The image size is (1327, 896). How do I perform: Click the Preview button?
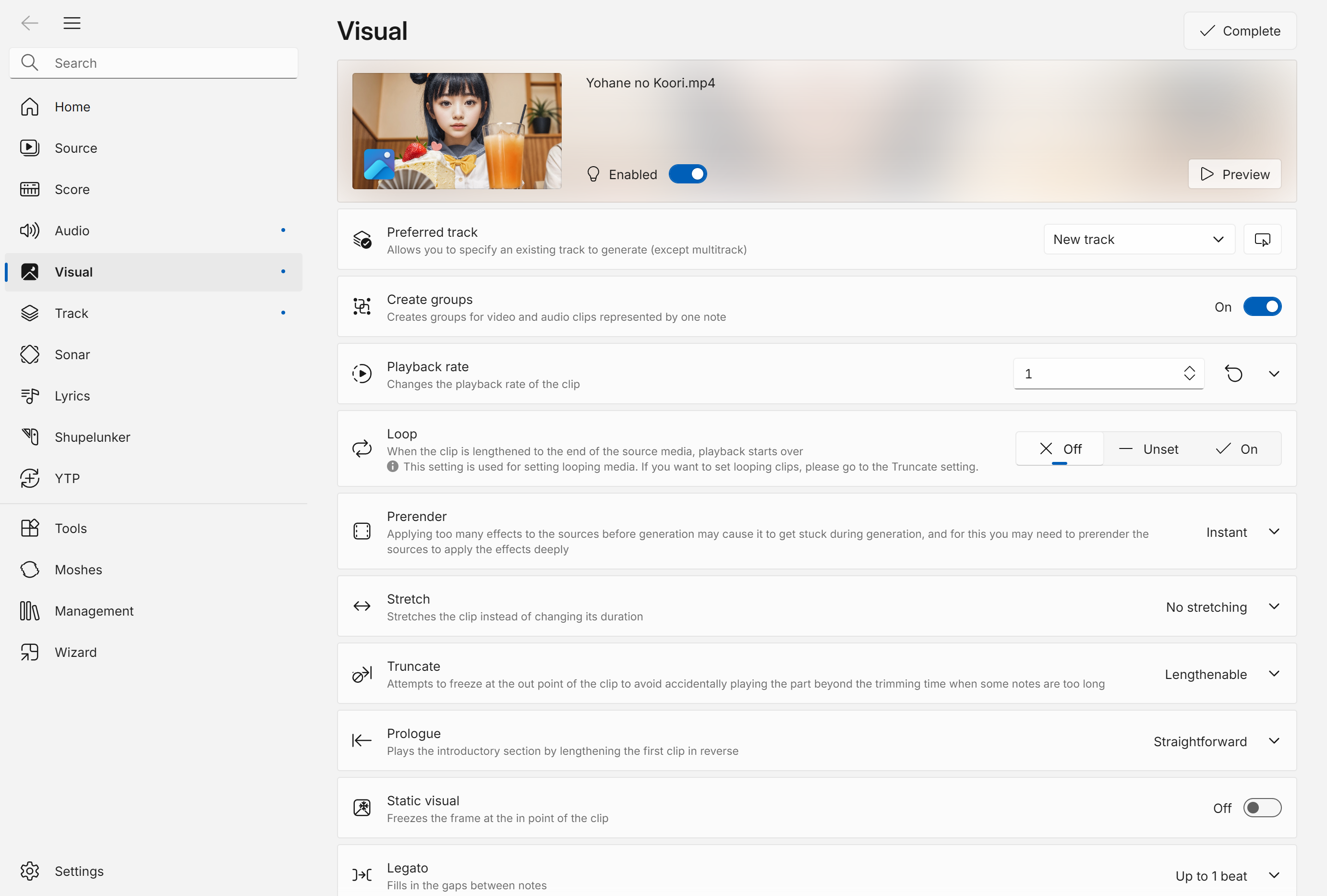point(1234,174)
